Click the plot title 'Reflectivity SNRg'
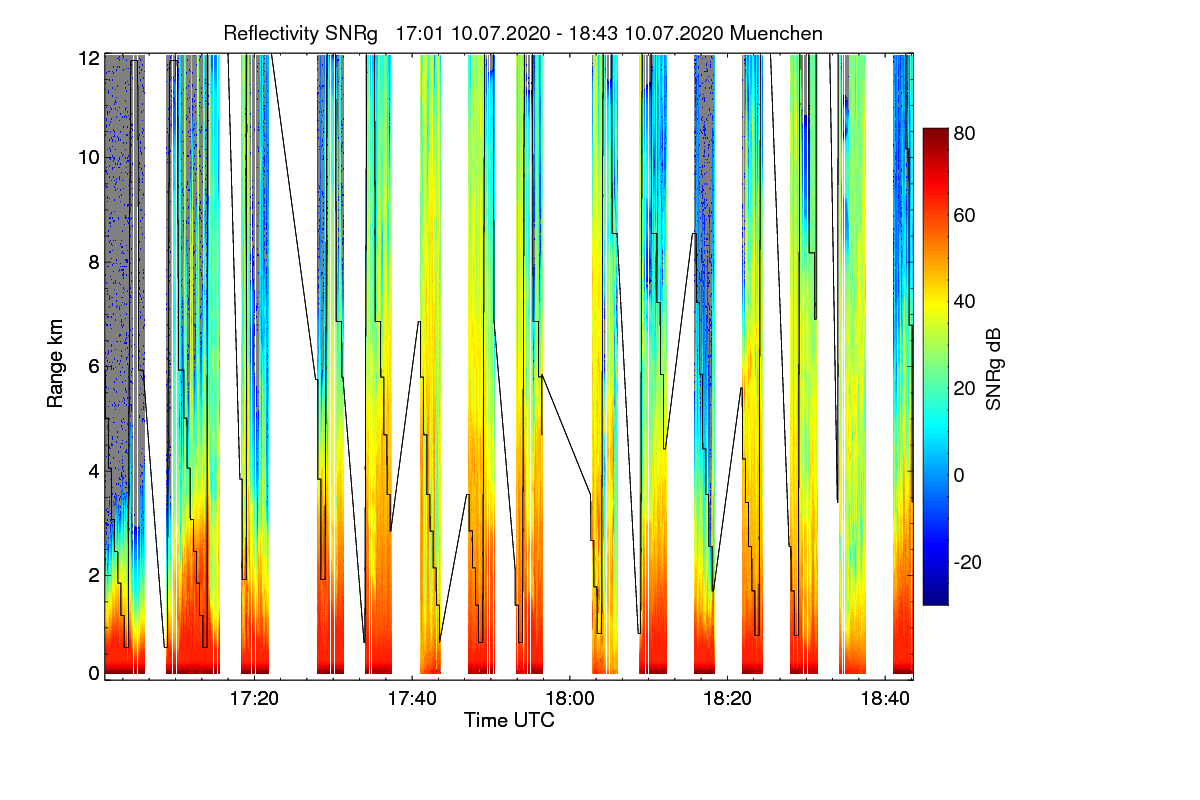This screenshot has height=800, width=1200. coord(301,33)
